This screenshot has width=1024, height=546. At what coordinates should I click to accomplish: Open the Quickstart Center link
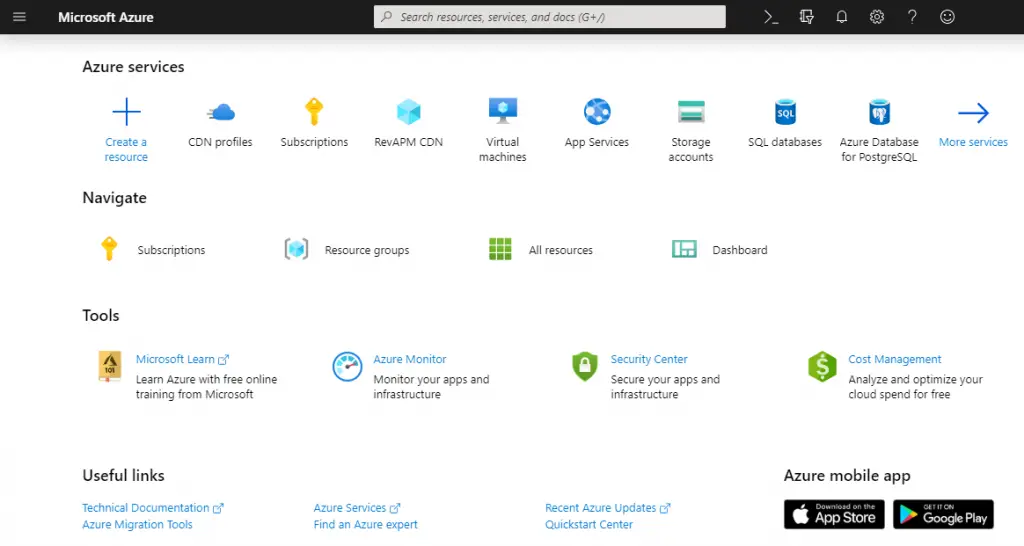[589, 524]
